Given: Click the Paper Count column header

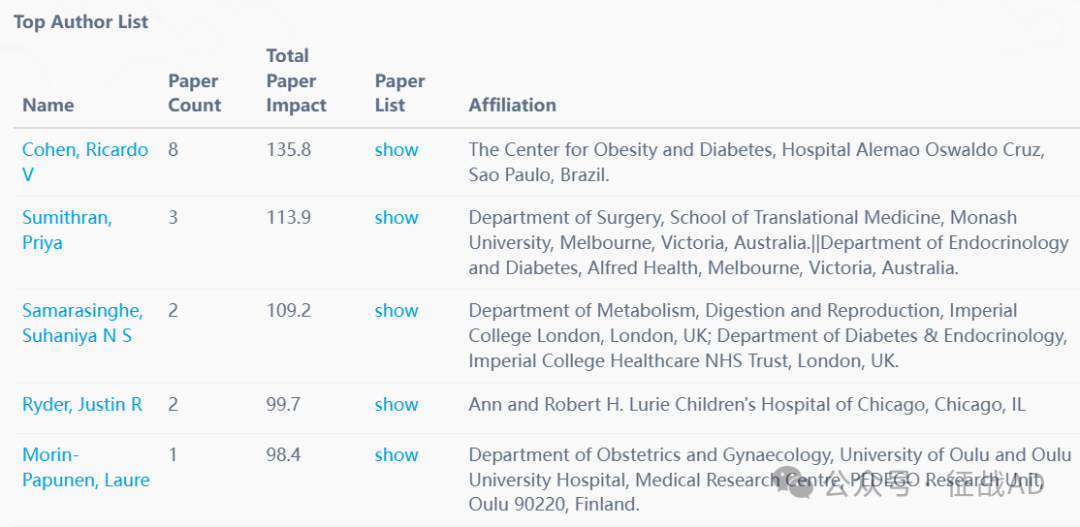Looking at the screenshot, I should (x=194, y=93).
